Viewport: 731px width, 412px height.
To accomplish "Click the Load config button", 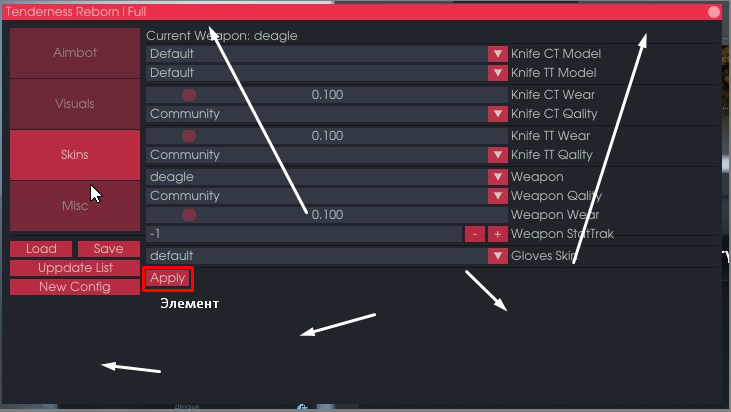I will click(x=41, y=249).
